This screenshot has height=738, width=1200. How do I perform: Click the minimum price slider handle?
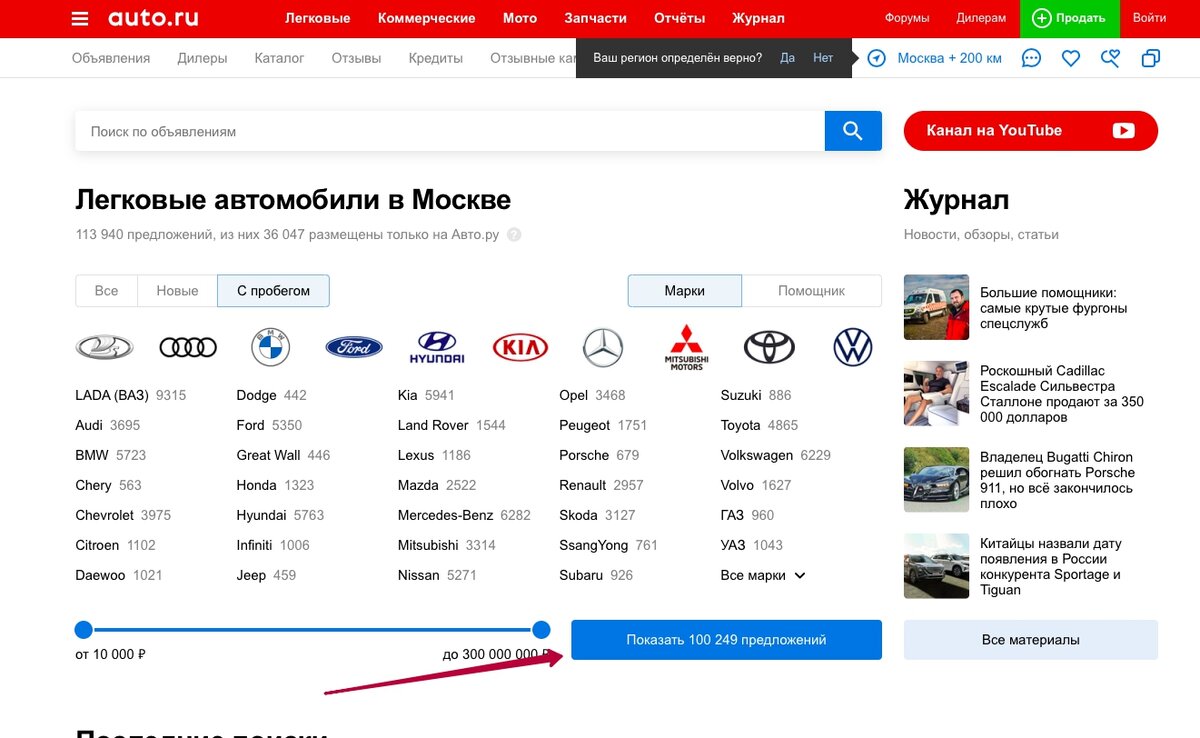coord(84,630)
